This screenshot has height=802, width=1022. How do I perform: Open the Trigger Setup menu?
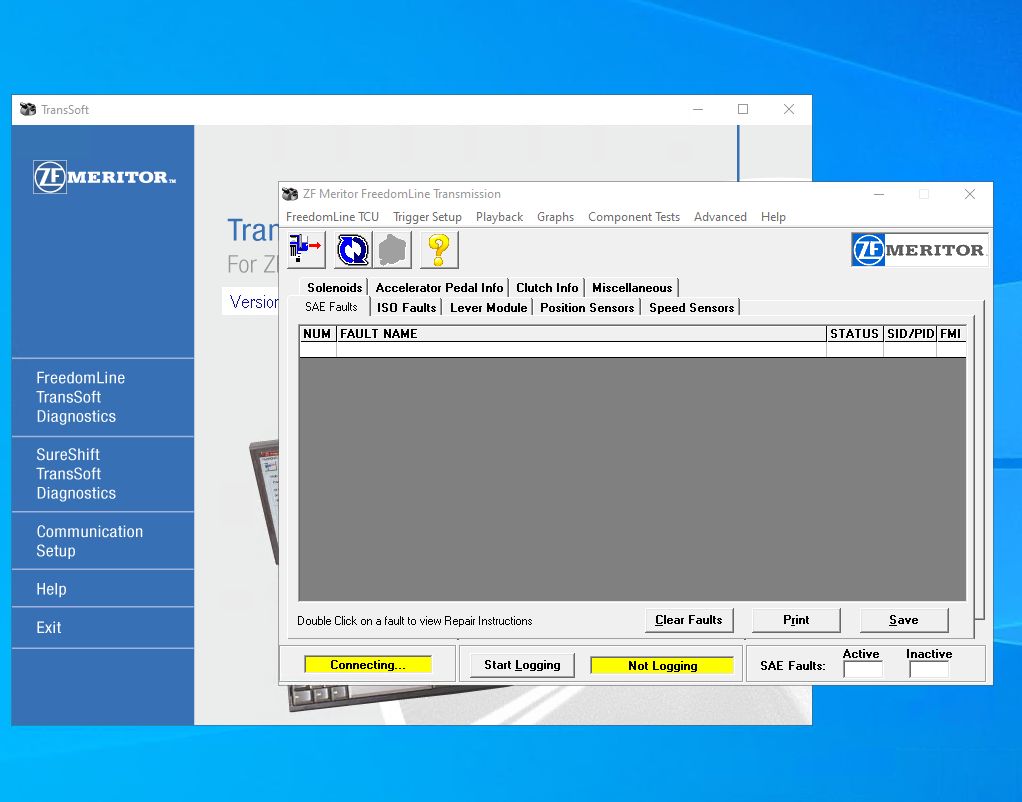tap(427, 216)
